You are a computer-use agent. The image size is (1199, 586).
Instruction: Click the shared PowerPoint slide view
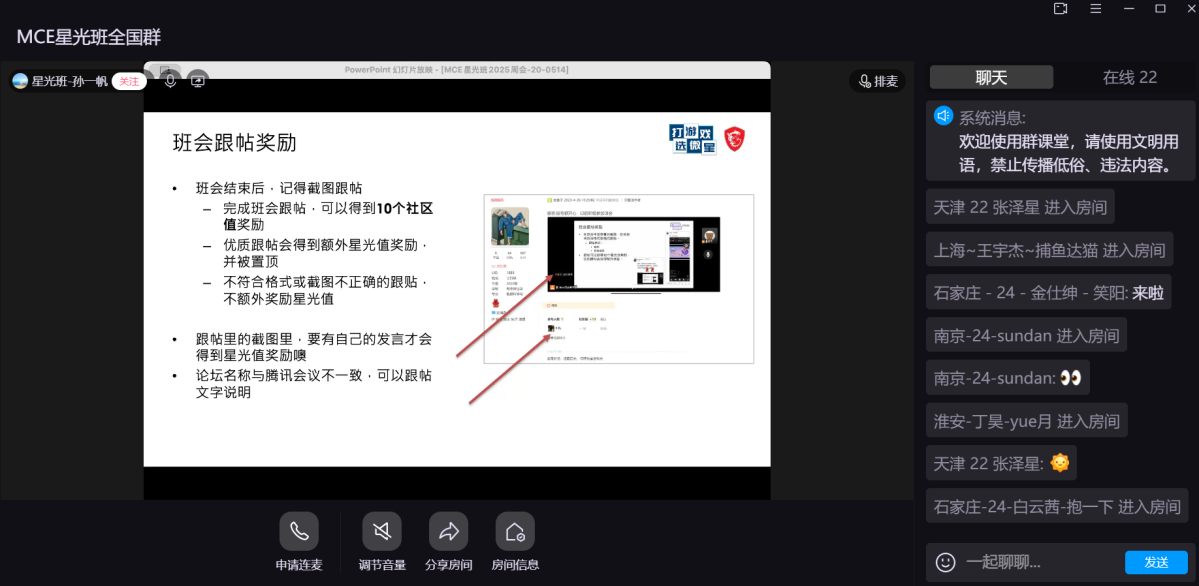457,289
